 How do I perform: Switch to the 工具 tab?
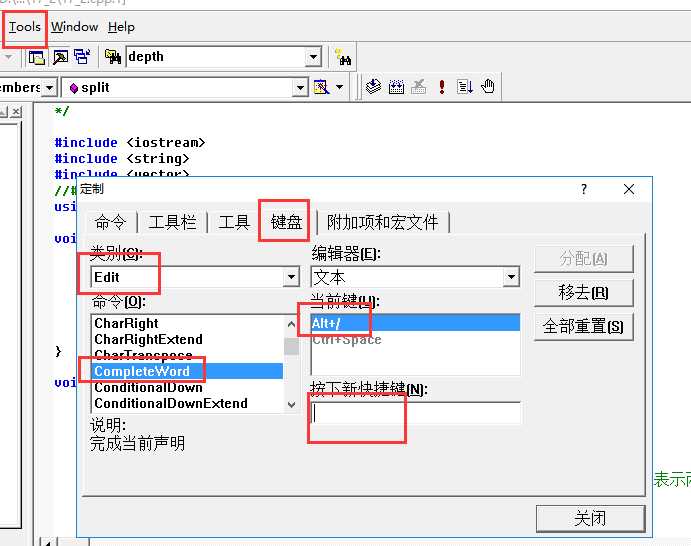point(234,222)
